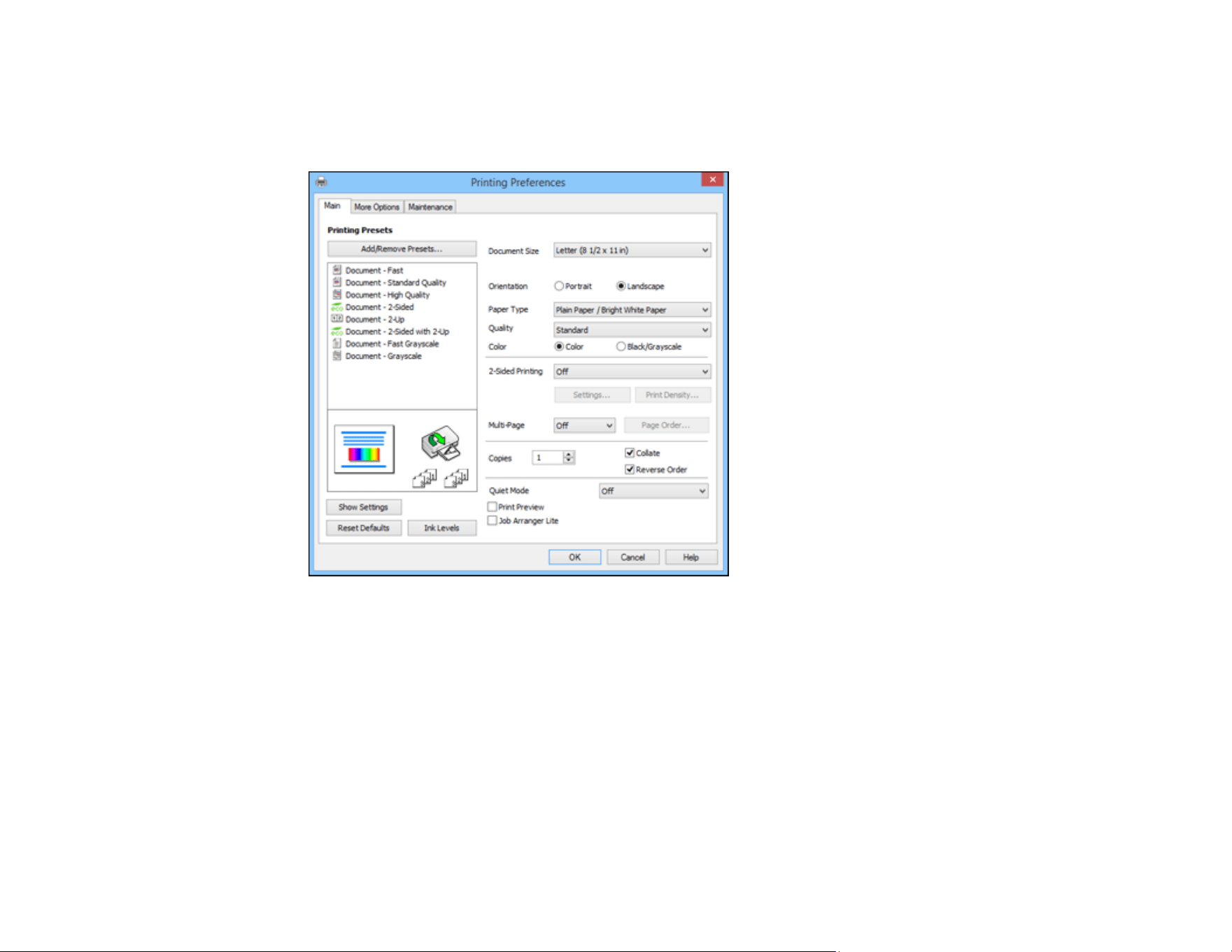Open the 2-Sided Printing dropdown
The image size is (1232, 952).
[632, 371]
